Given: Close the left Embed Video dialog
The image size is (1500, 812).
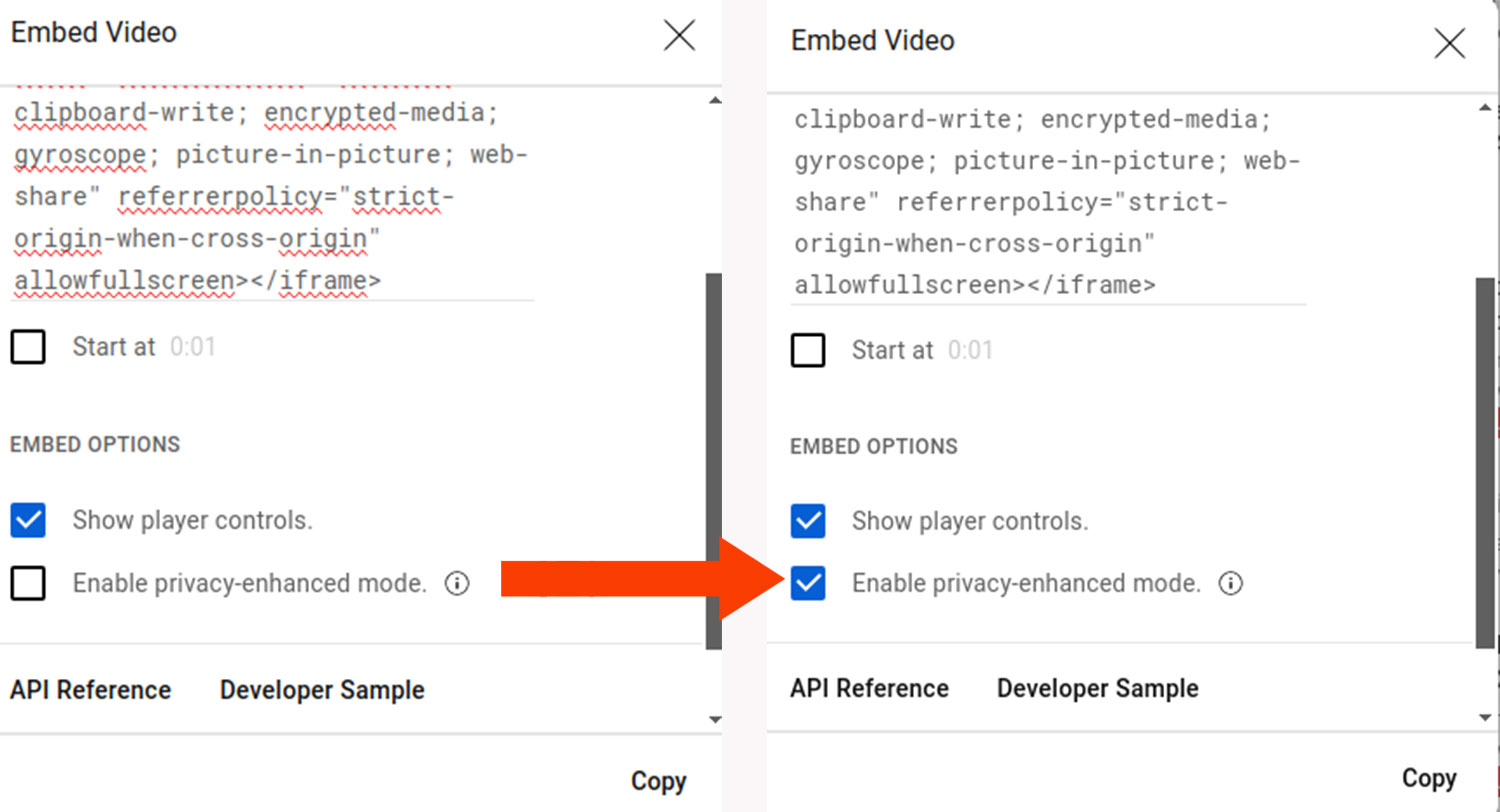Looking at the screenshot, I should click(679, 35).
